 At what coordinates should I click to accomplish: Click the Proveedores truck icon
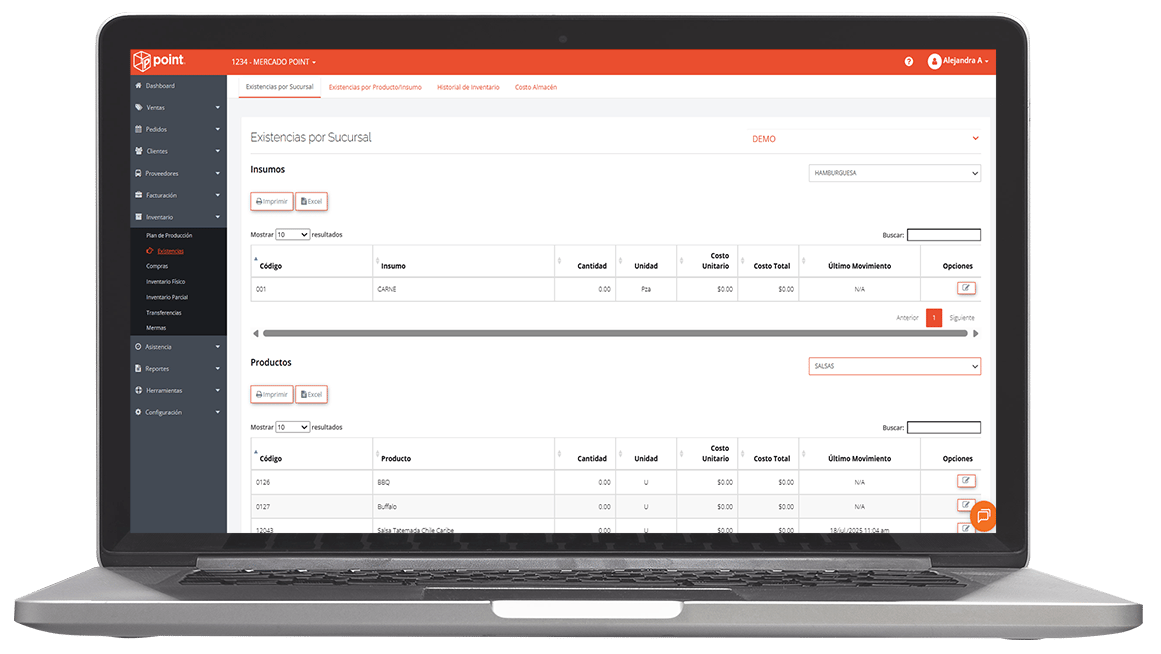coord(138,173)
